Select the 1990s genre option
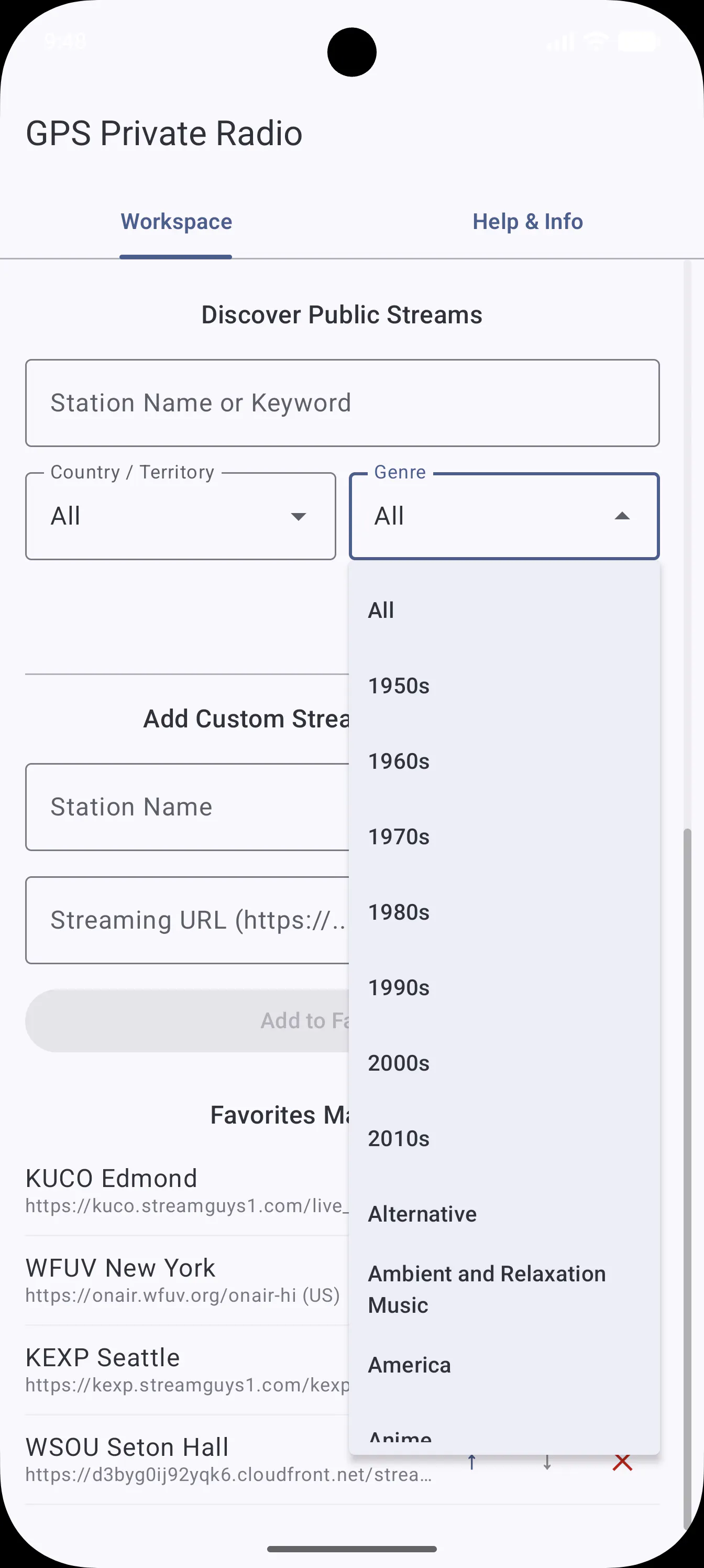Screen dimensions: 704x1568 click(504, 987)
